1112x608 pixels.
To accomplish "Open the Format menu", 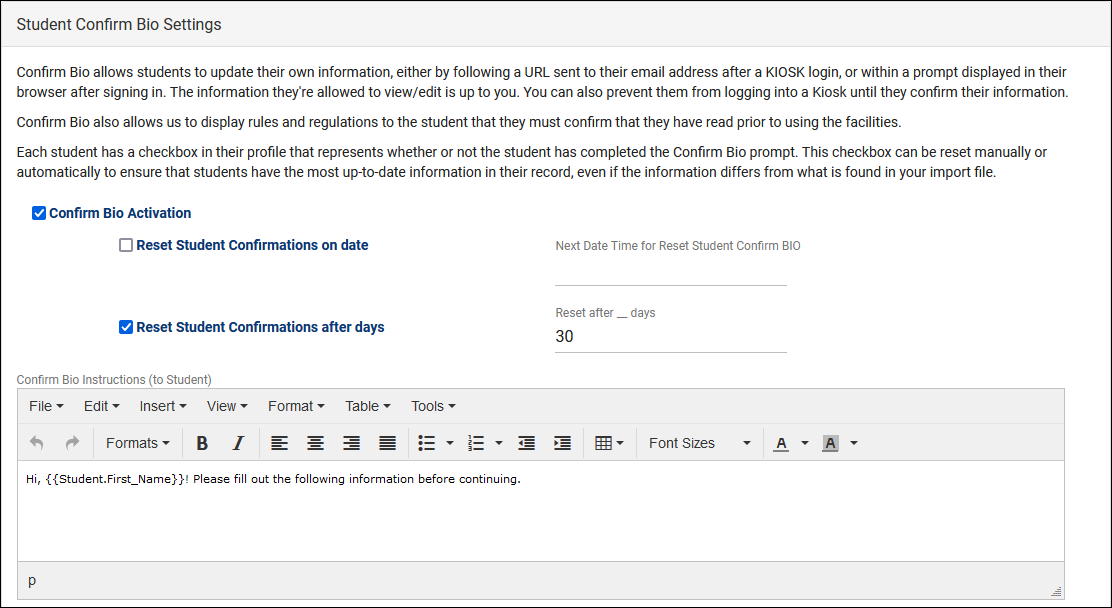I will 296,407.
